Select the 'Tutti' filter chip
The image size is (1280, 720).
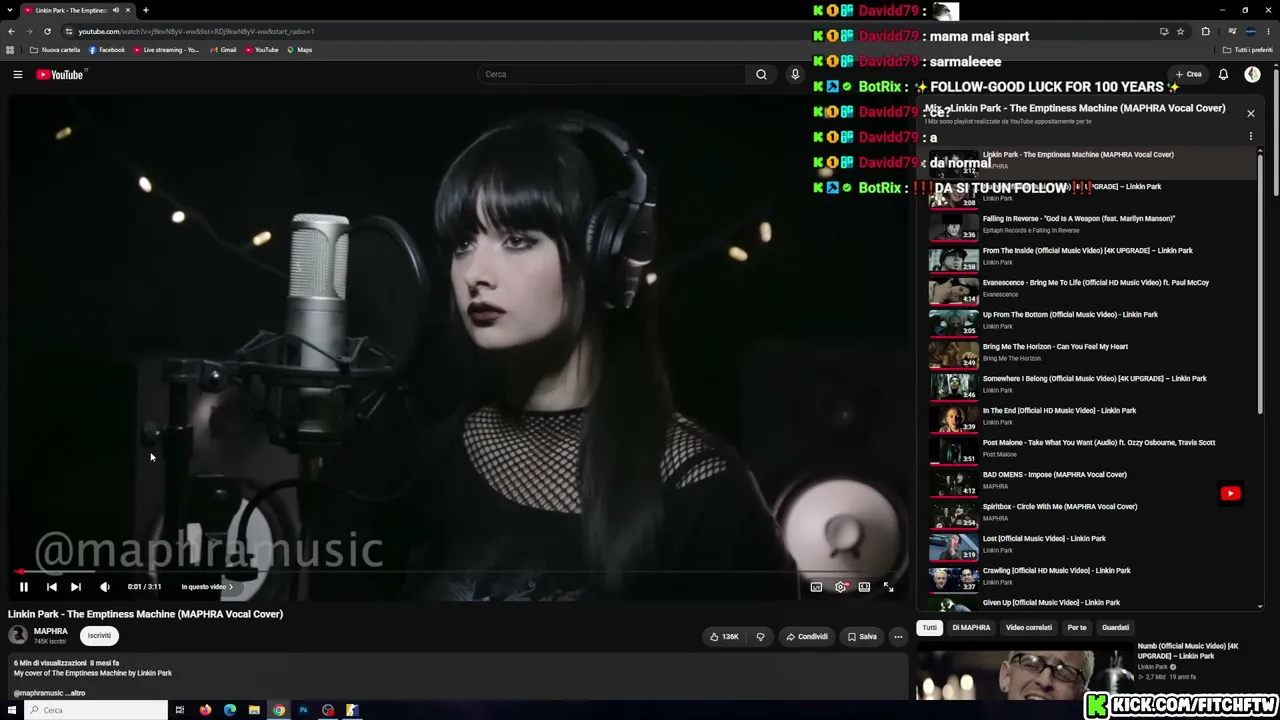pyautogui.click(x=929, y=628)
